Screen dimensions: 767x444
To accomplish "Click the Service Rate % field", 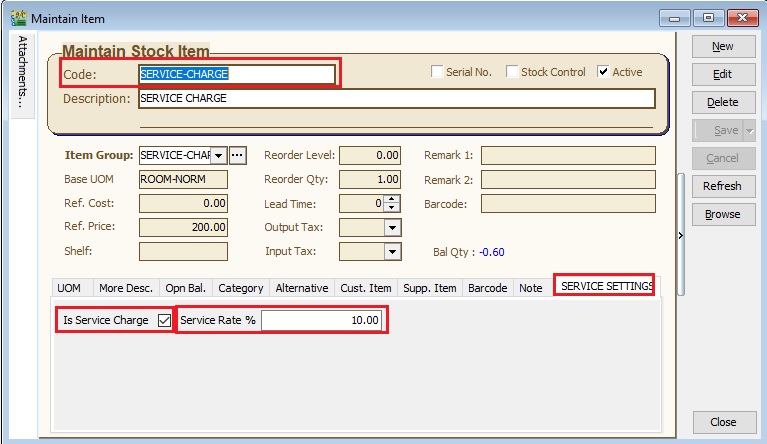I will point(322,321).
